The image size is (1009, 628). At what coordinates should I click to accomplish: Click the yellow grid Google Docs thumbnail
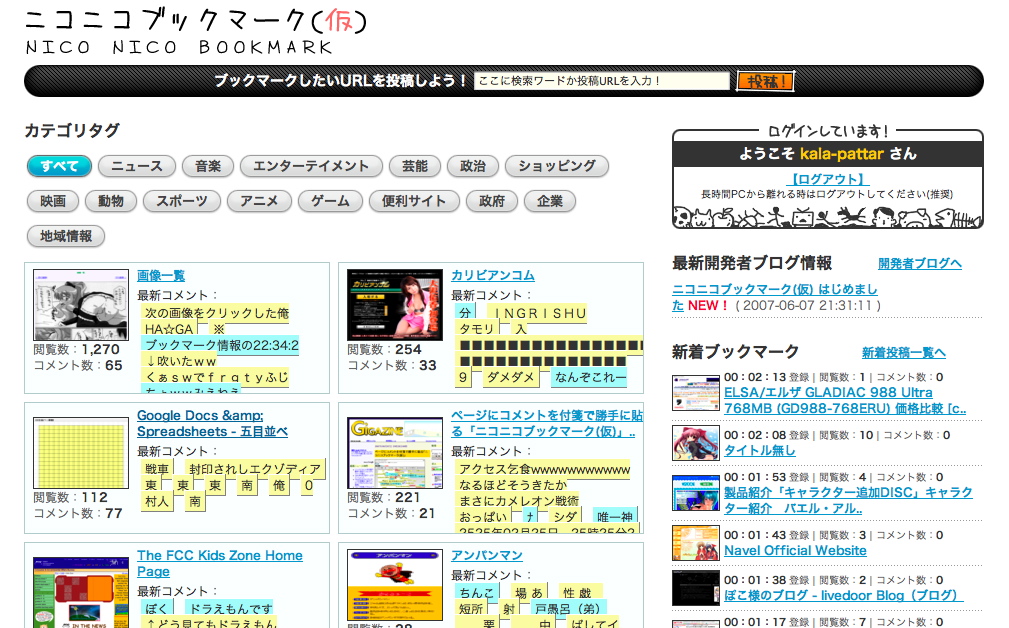point(81,453)
